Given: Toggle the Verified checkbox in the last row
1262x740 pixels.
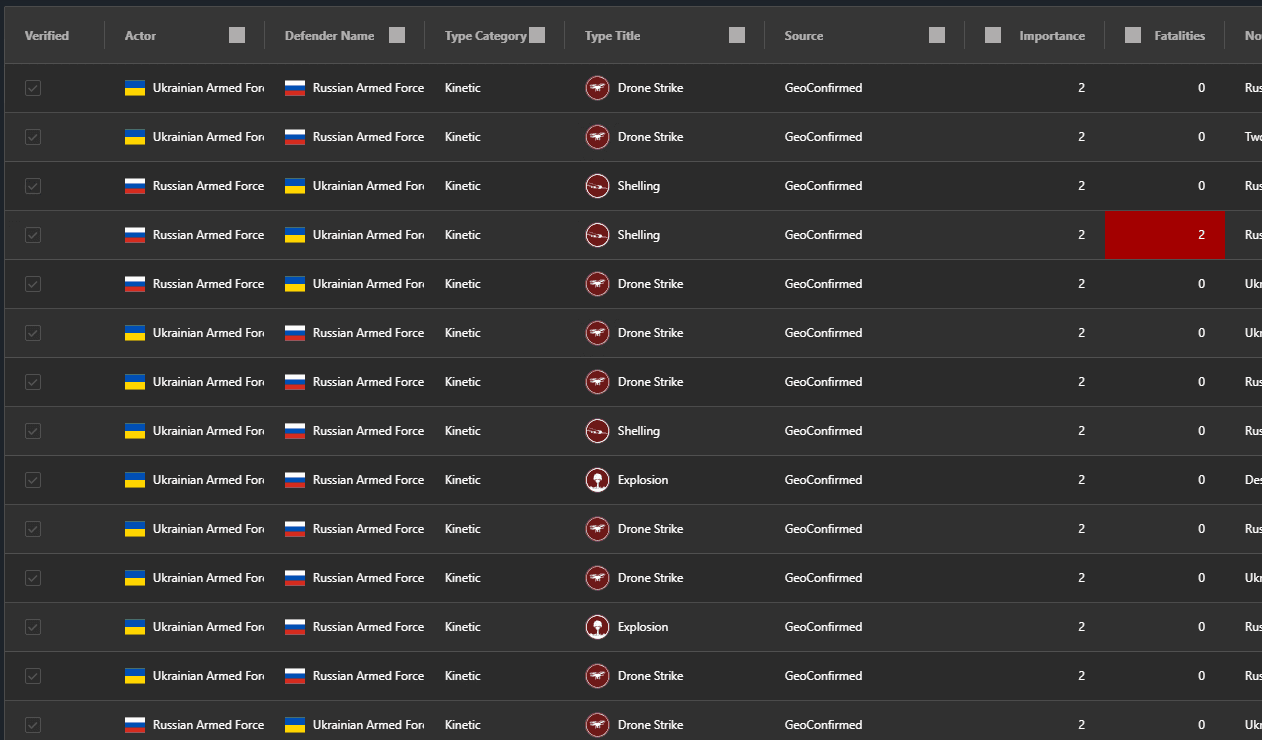Looking at the screenshot, I should [33, 725].
